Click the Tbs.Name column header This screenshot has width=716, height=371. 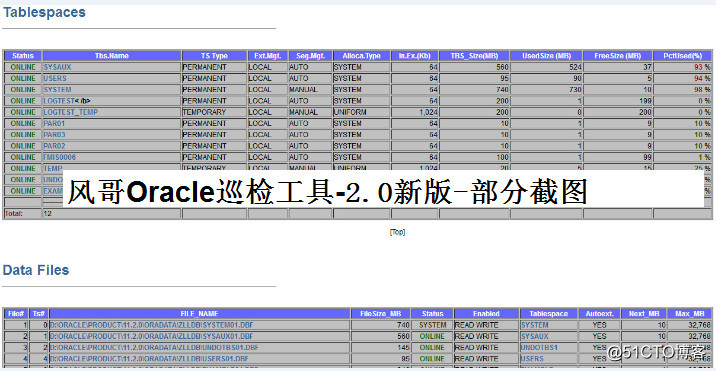pyautogui.click(x=112, y=56)
